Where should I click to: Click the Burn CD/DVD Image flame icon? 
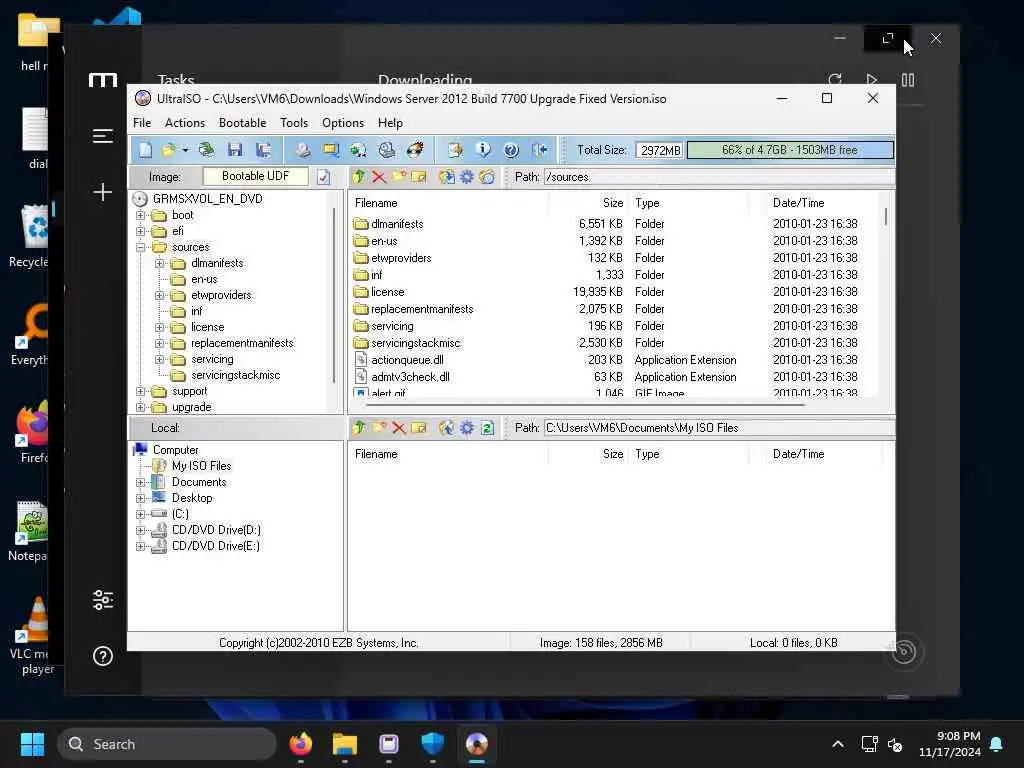coord(415,150)
